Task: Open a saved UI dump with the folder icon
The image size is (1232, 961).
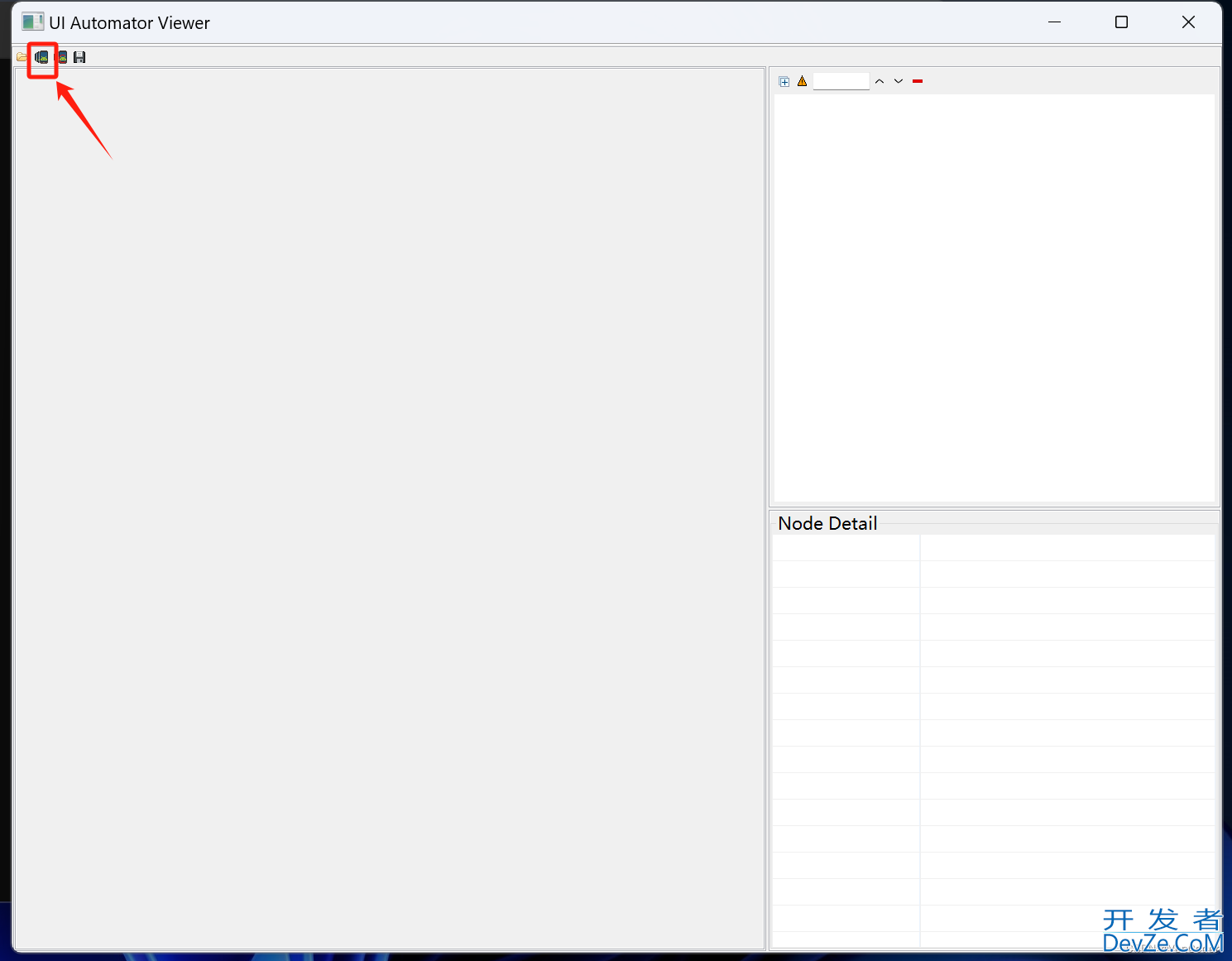Action: click(x=22, y=57)
